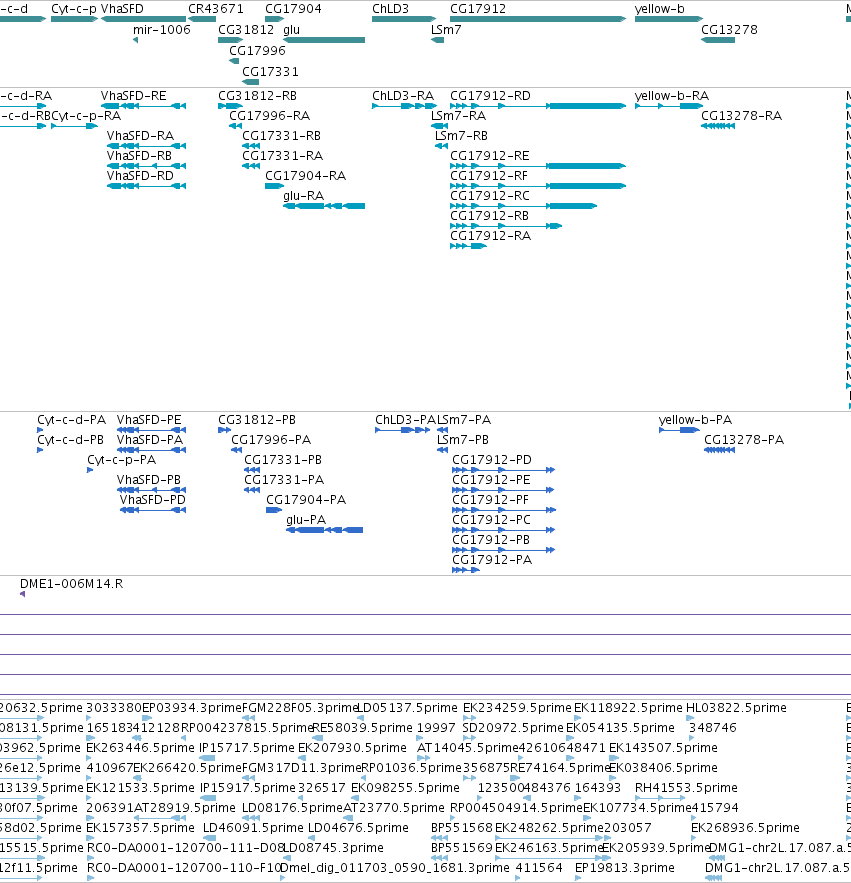
Task: Click the LSm7 gene label
Action: 446,30
